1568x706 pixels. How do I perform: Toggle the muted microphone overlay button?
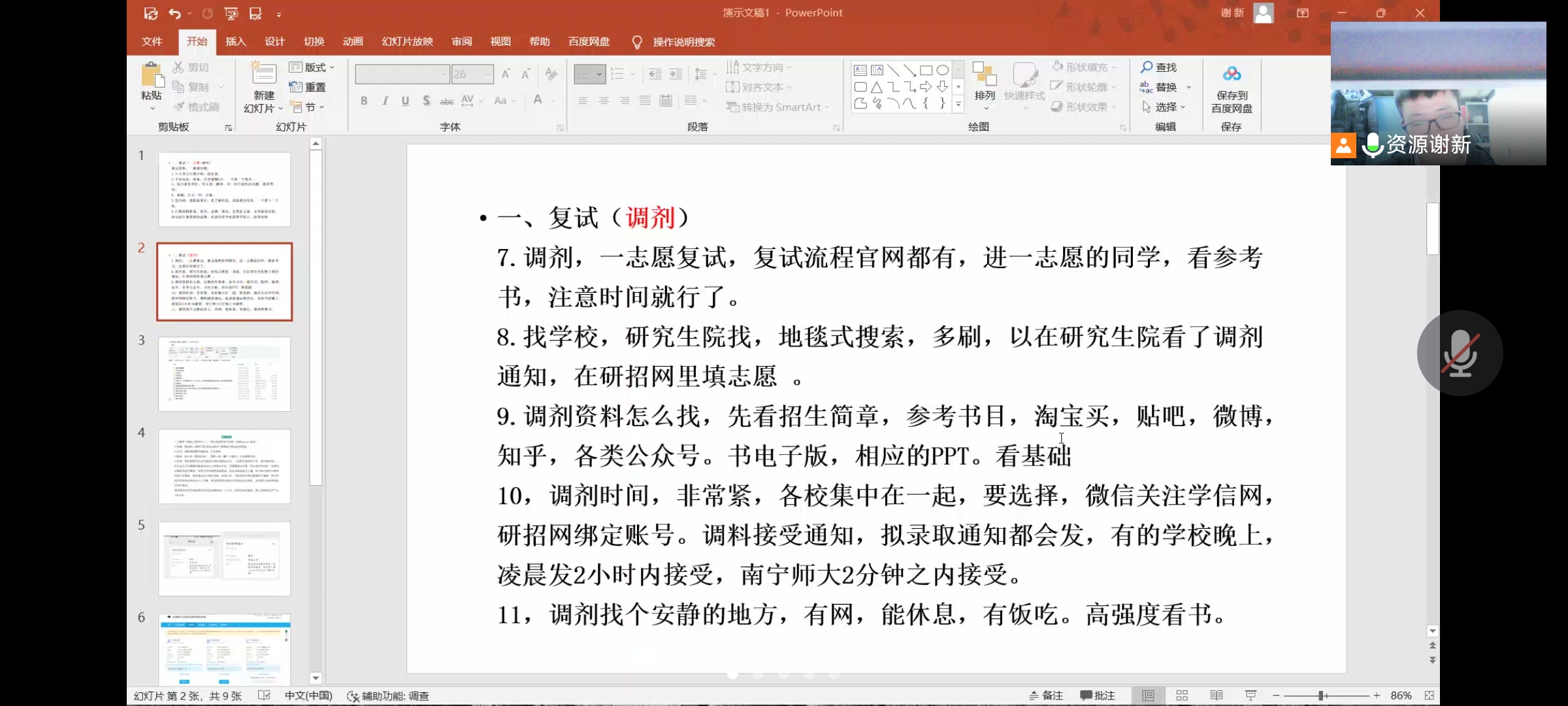[x=1460, y=353]
